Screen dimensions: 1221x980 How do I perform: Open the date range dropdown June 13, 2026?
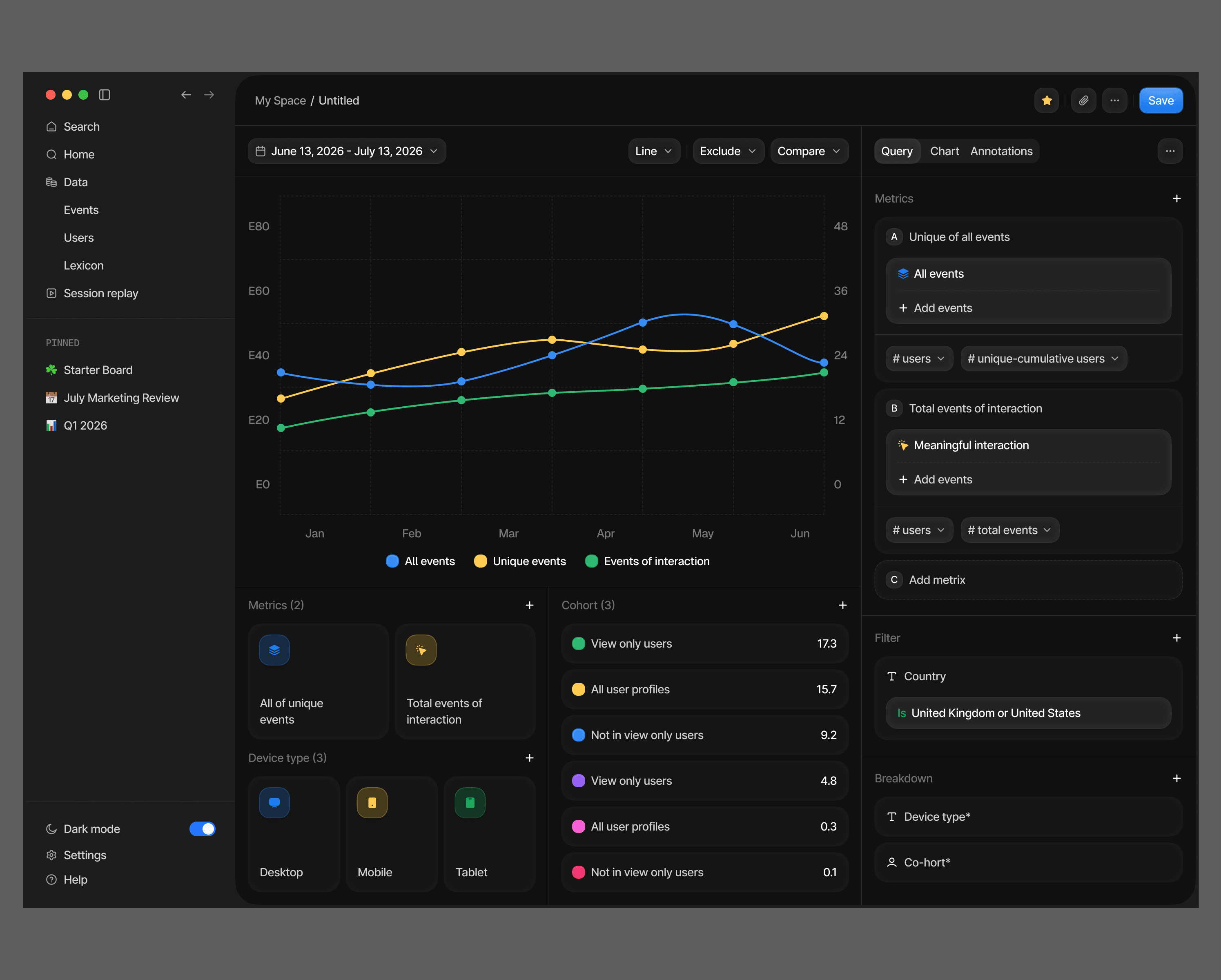click(347, 151)
